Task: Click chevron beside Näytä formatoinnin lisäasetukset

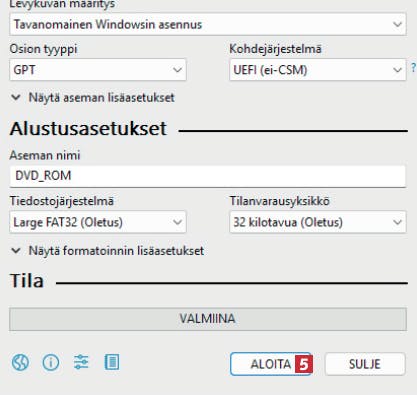Action: click(x=16, y=251)
